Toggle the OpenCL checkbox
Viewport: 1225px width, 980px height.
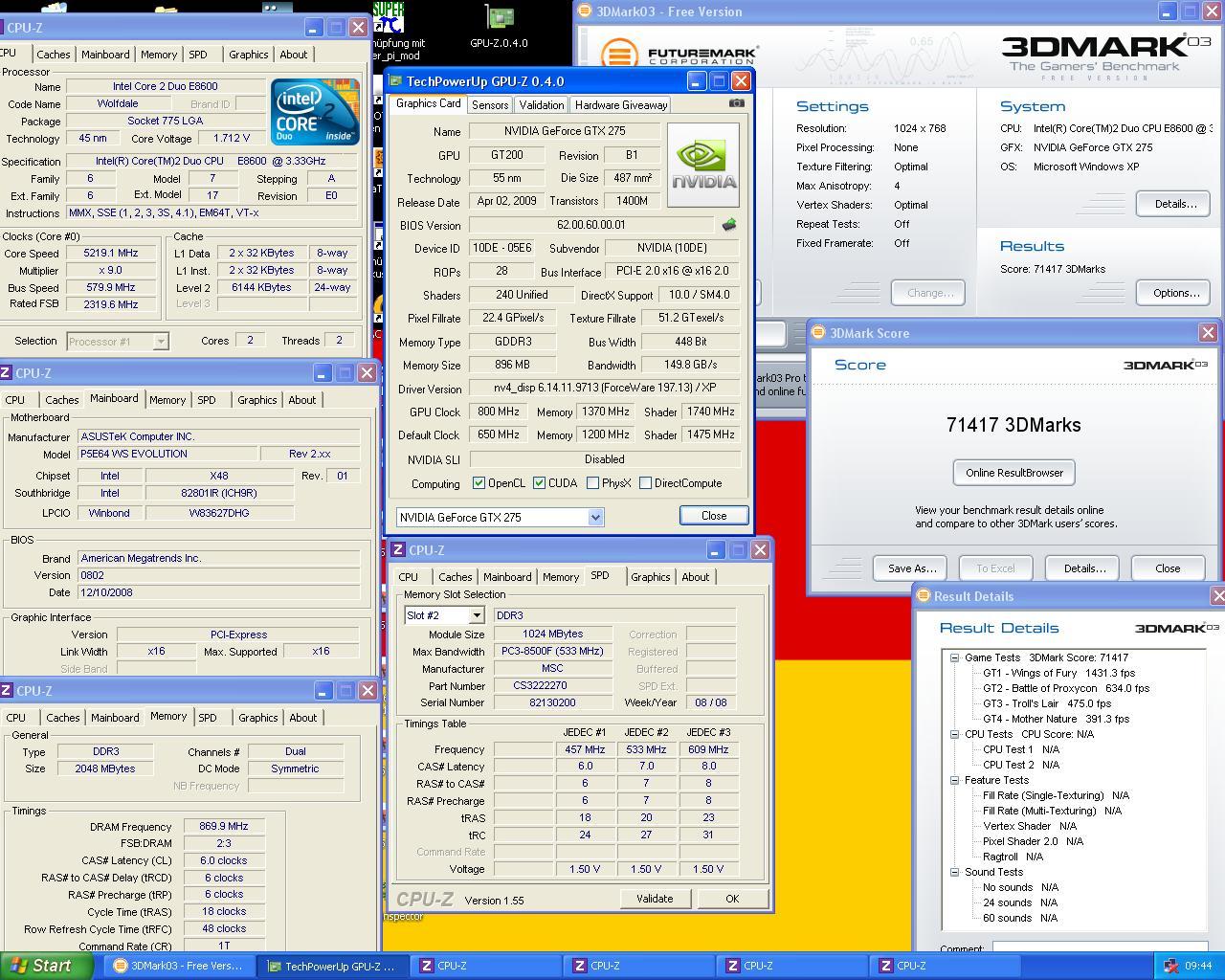[x=479, y=483]
